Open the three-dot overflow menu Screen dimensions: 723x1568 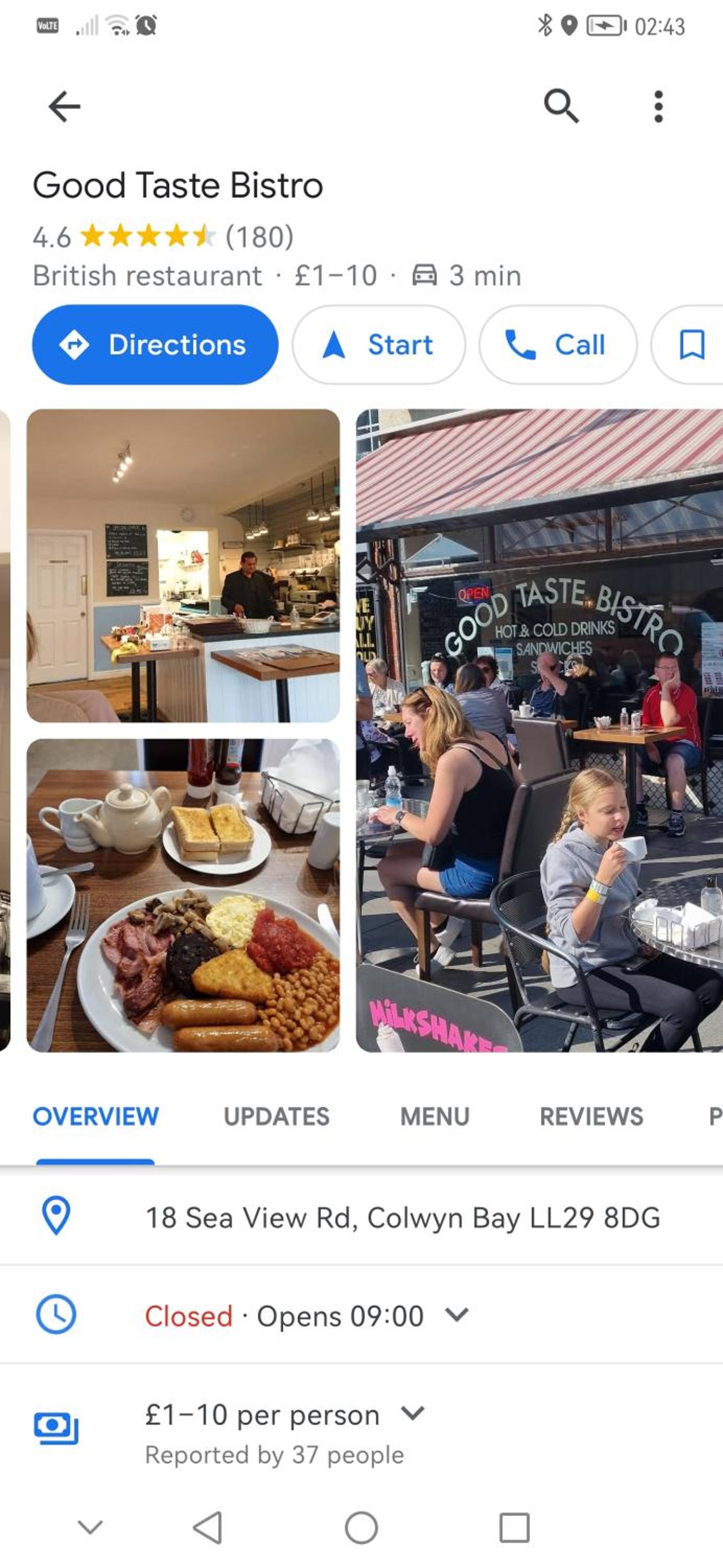[x=658, y=107]
